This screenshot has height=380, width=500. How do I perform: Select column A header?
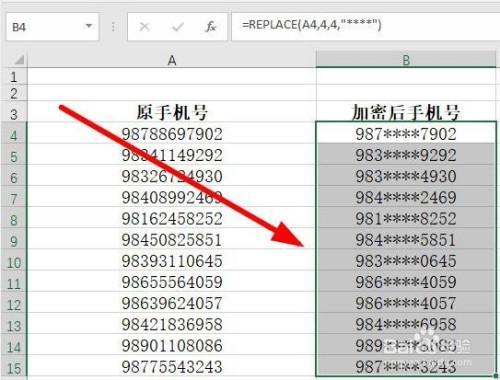point(172,60)
